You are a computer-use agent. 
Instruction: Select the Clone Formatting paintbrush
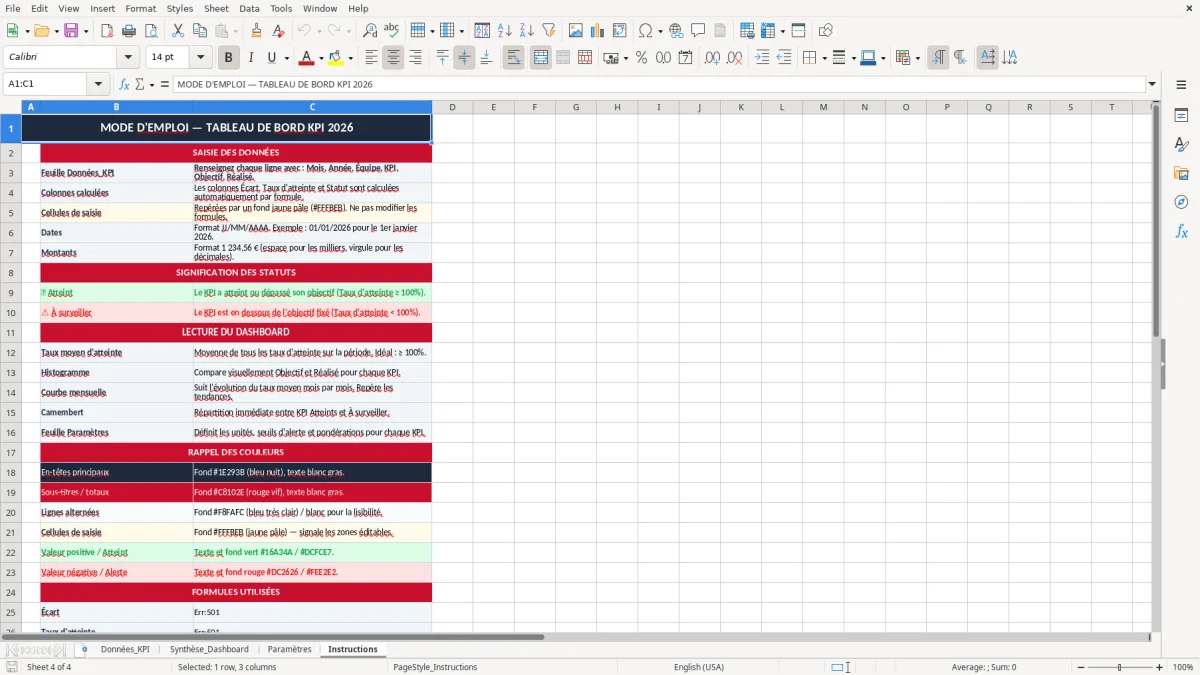click(256, 31)
